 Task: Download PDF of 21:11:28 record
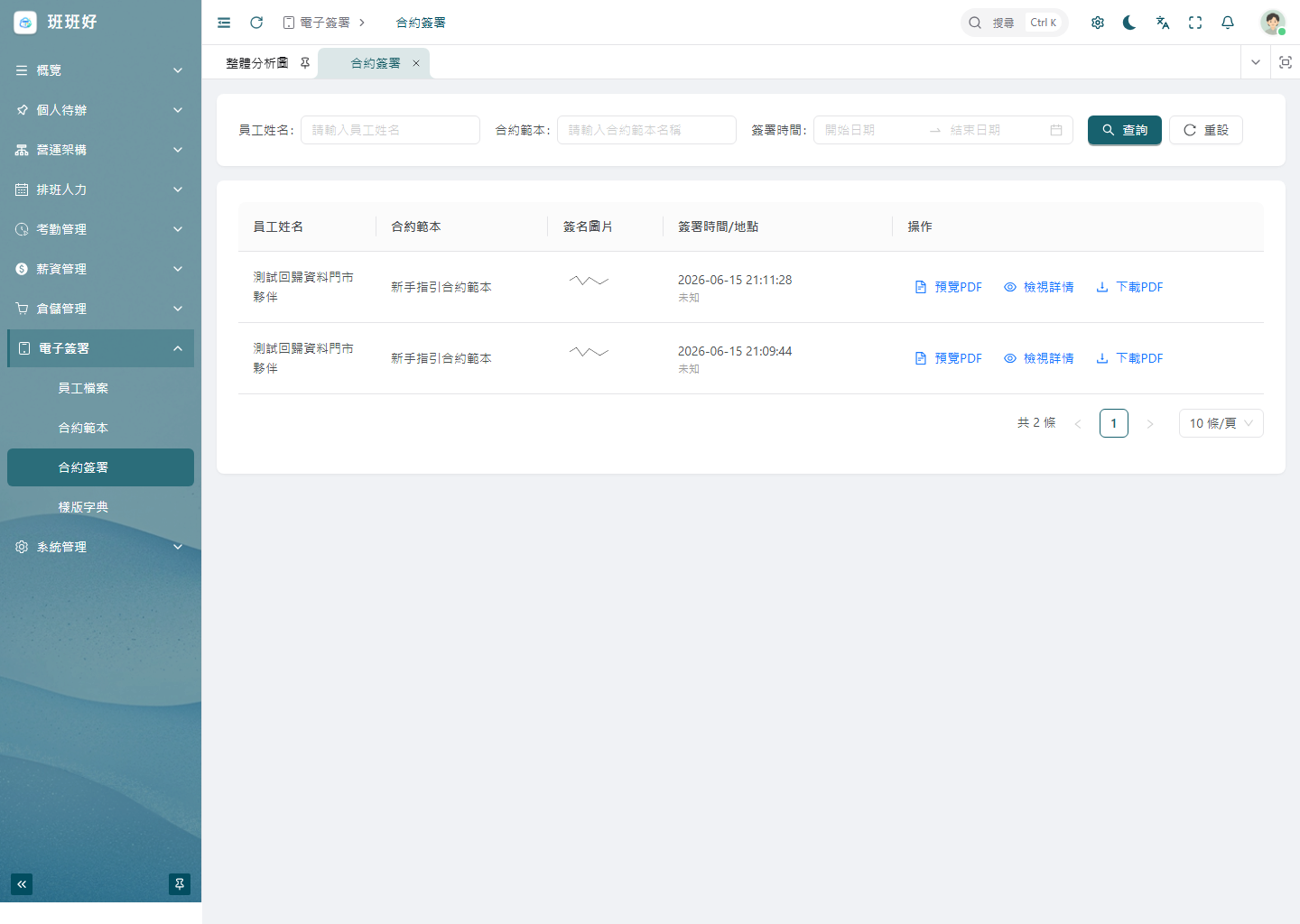(x=1129, y=287)
